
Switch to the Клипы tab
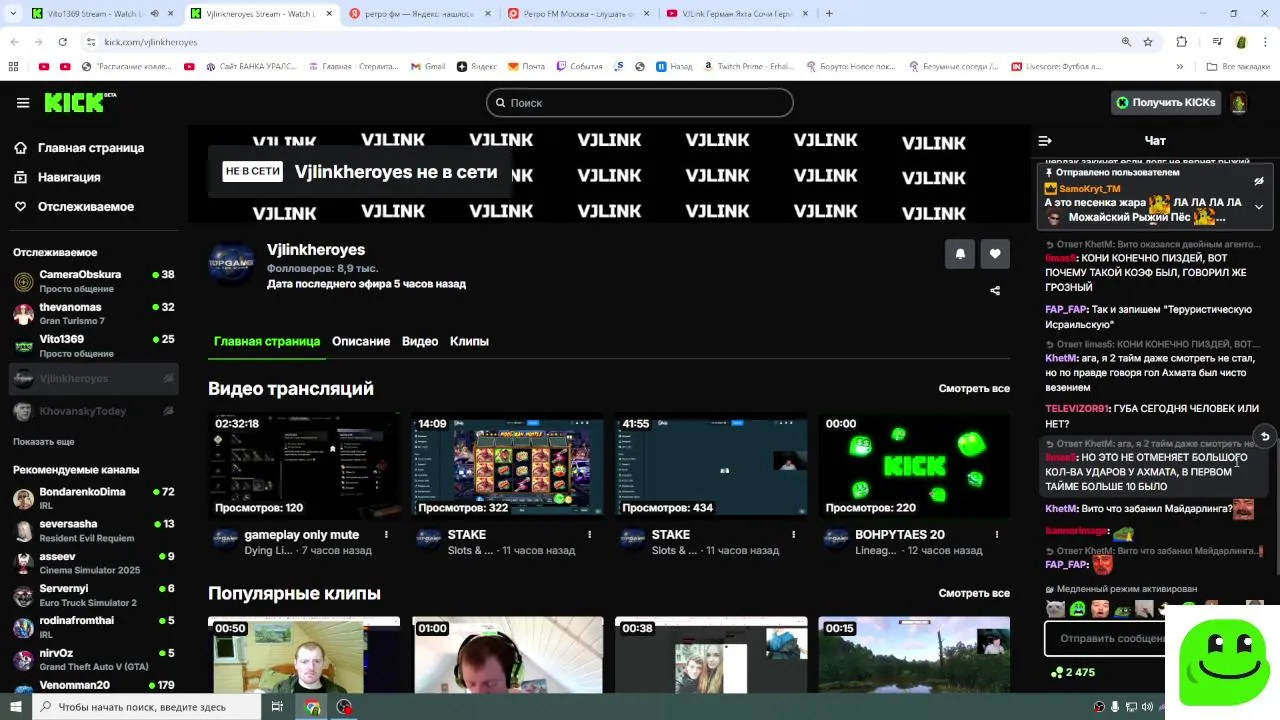pyautogui.click(x=469, y=341)
